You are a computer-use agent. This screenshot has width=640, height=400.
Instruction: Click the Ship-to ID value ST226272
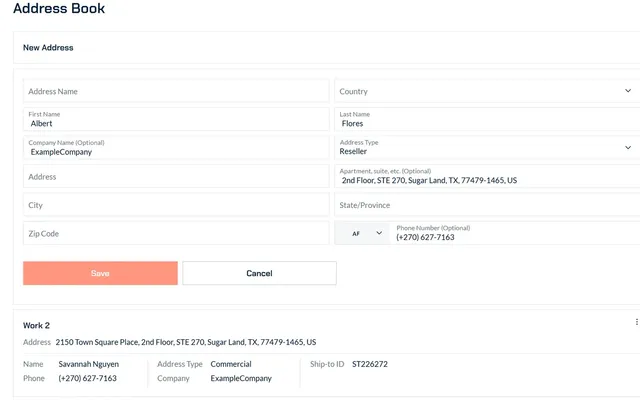coord(370,364)
